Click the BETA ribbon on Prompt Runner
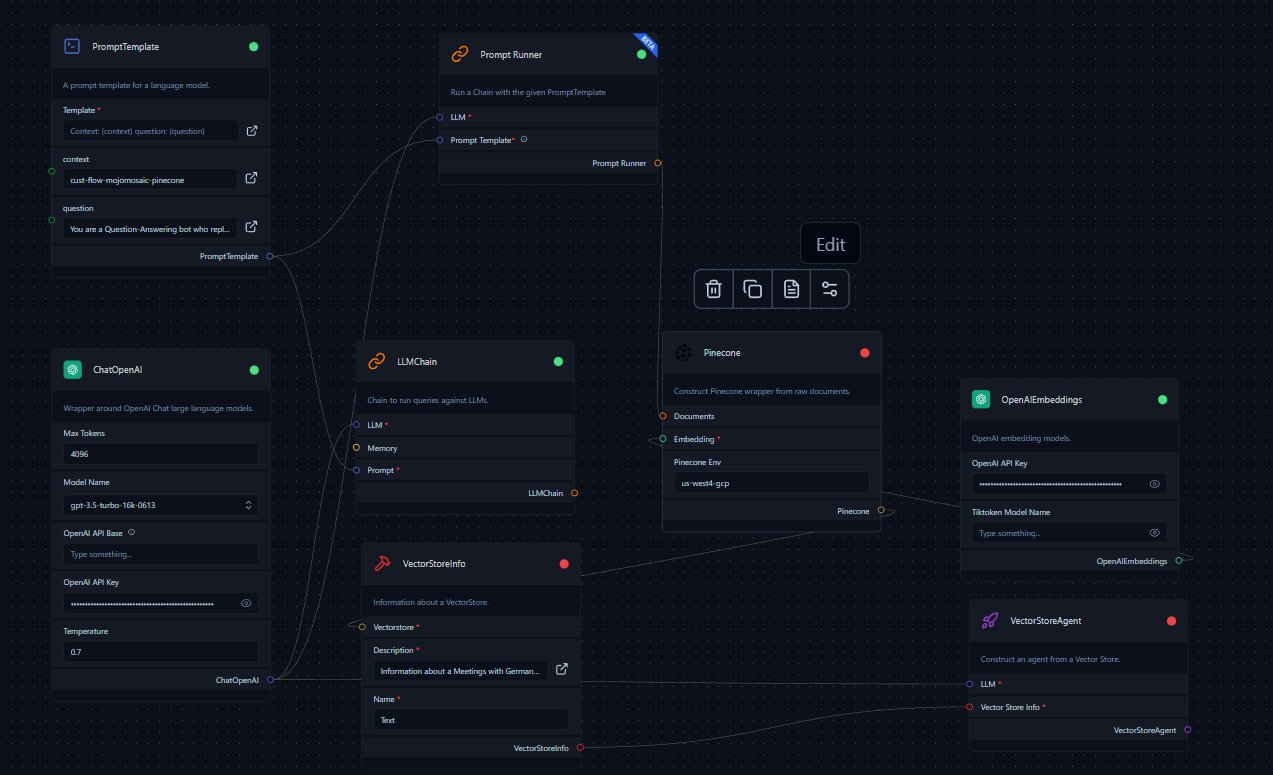Viewport: 1273px width, 775px height. (x=647, y=43)
